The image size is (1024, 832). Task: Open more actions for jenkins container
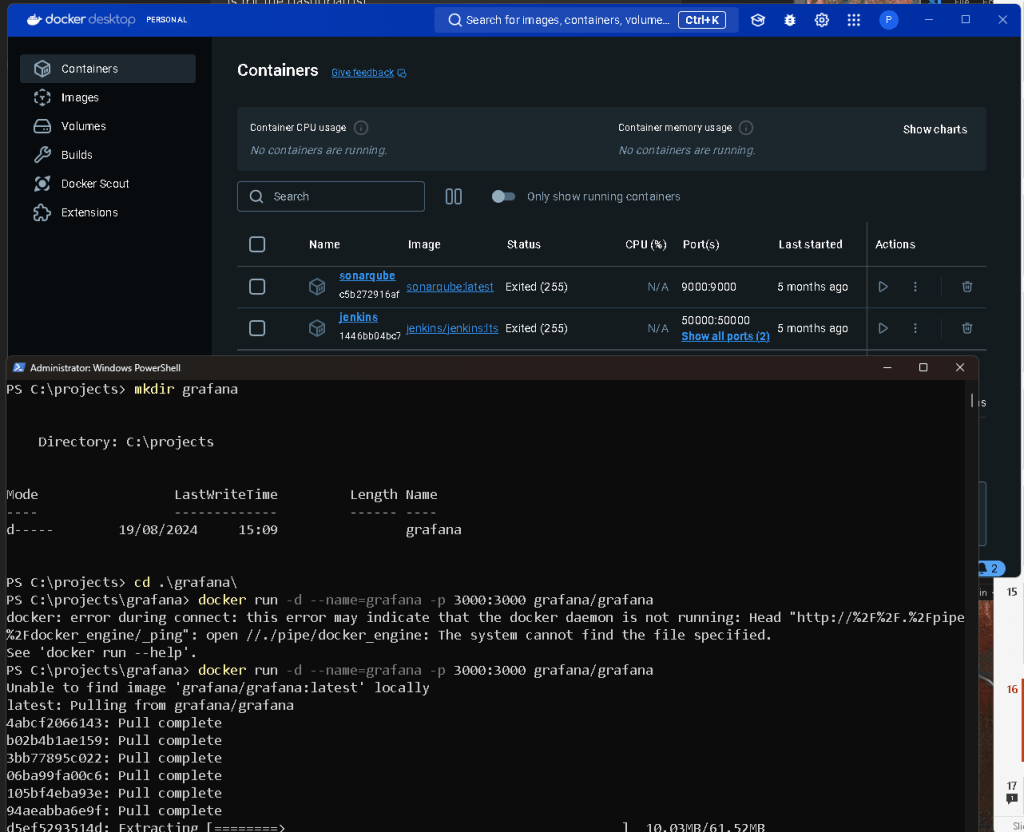tap(915, 328)
